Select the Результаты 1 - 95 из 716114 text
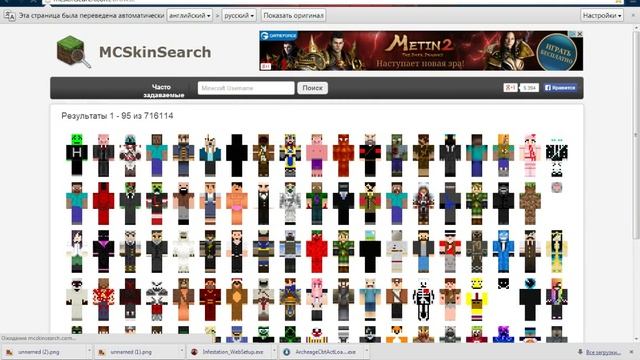Image resolution: width=640 pixels, height=360 pixels. coord(117,116)
